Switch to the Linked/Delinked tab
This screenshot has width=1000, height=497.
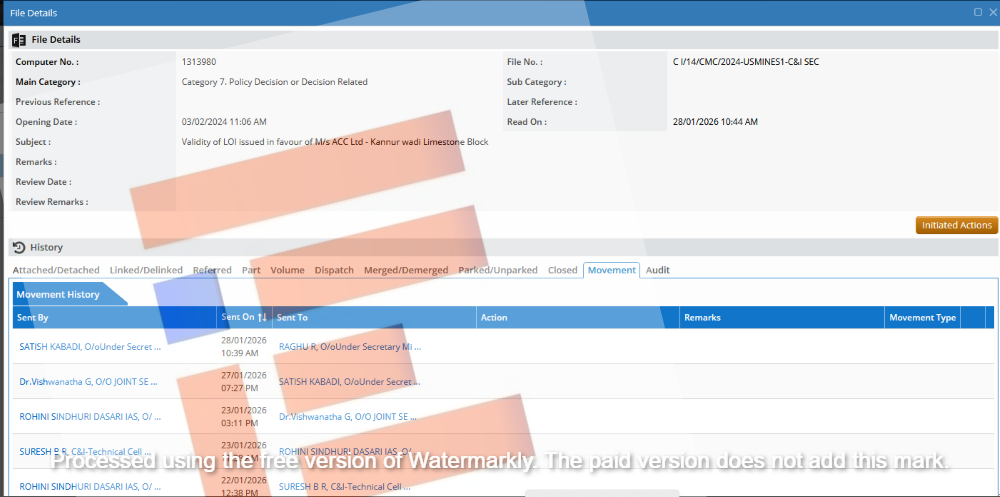click(x=146, y=270)
